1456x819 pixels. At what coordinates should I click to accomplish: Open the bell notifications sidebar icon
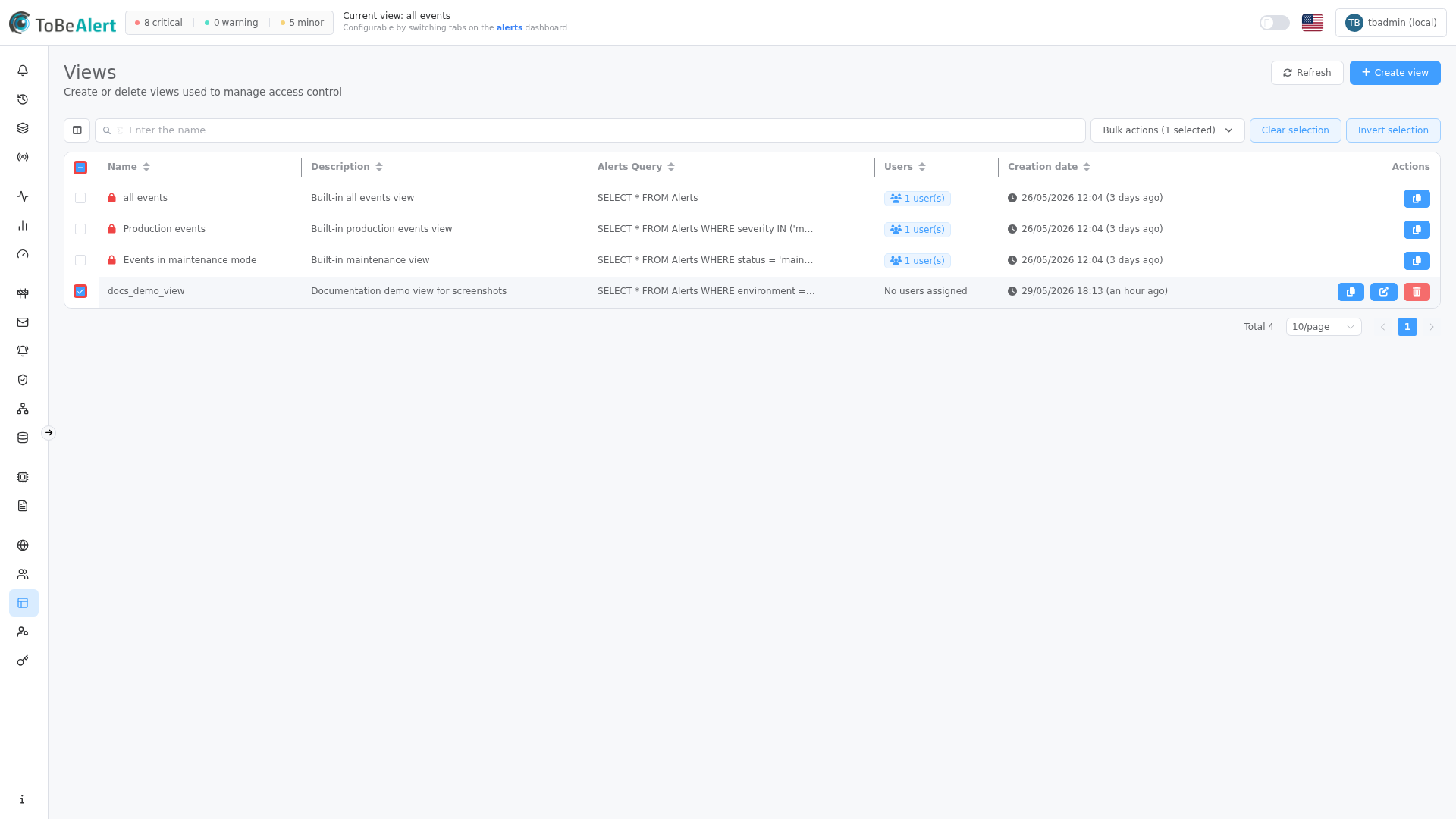pos(23,71)
